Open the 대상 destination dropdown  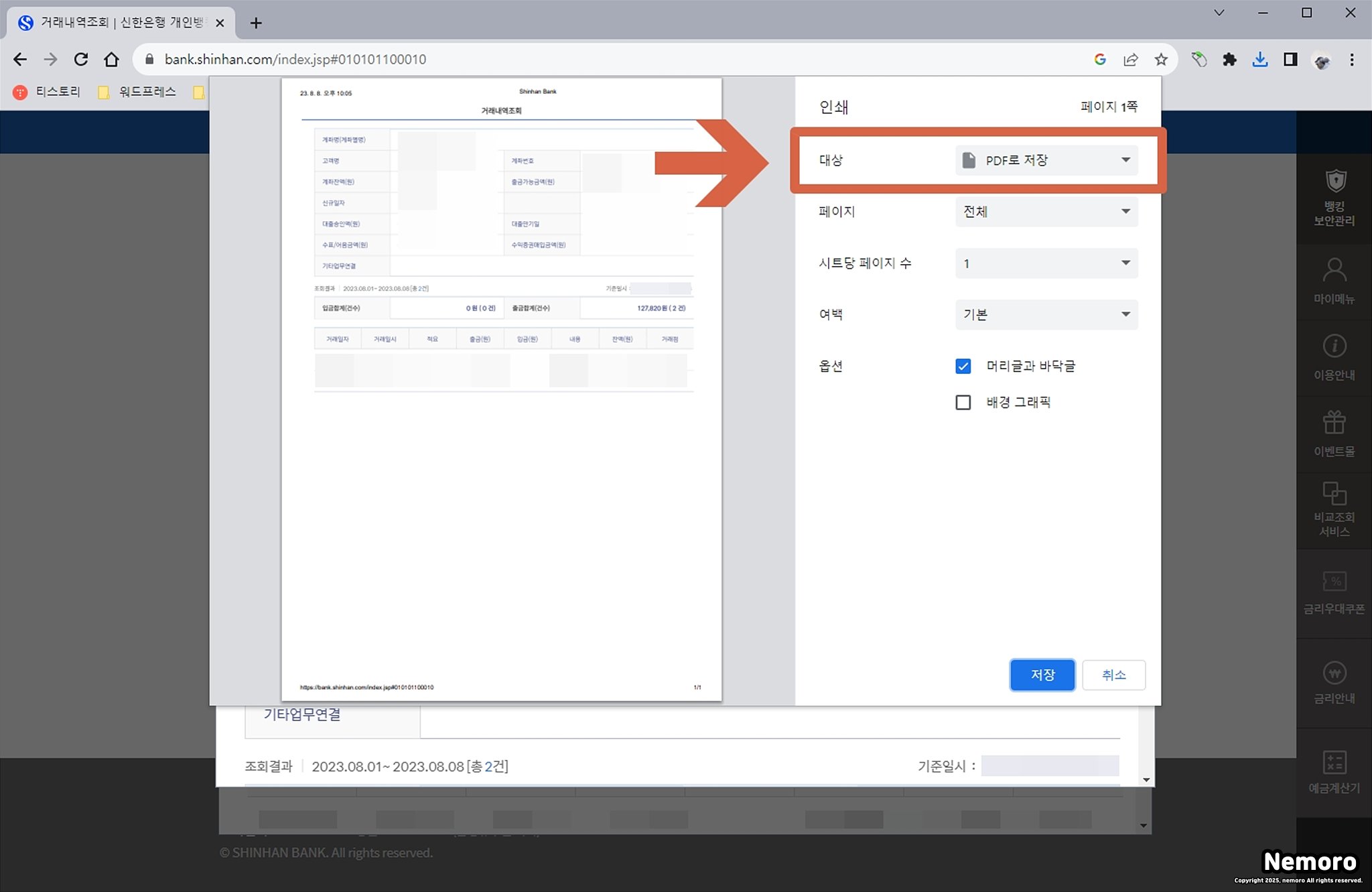click(x=1046, y=160)
